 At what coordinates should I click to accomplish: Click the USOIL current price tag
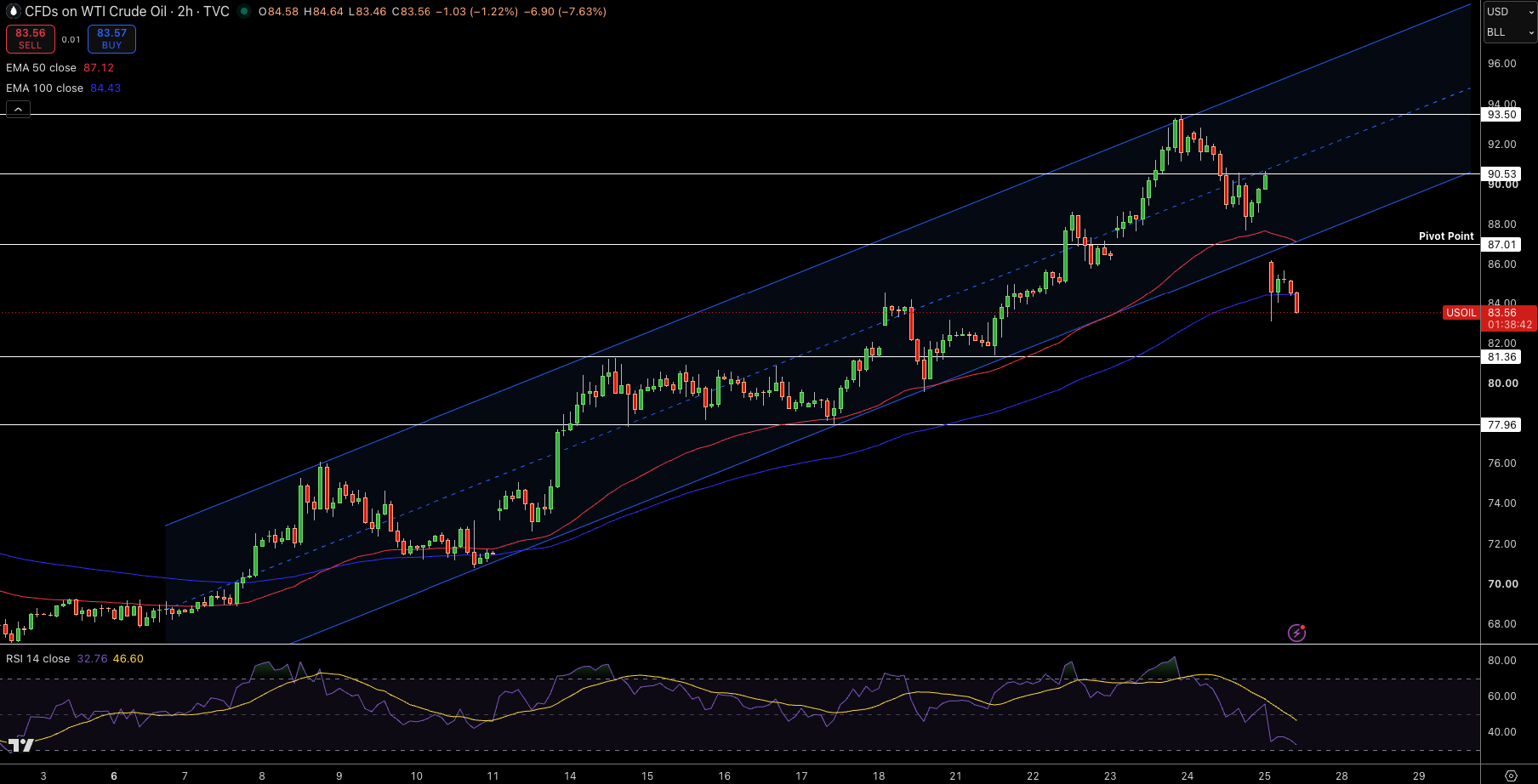[1461, 313]
